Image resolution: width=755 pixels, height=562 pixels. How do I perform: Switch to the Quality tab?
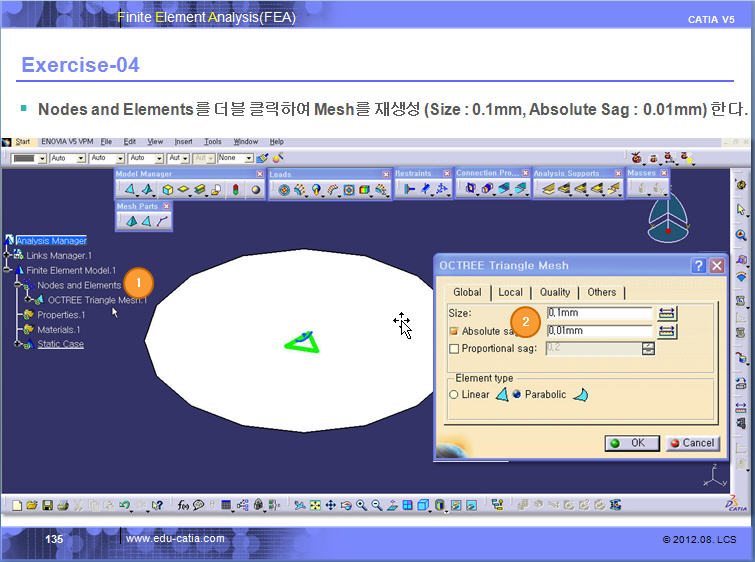554,292
